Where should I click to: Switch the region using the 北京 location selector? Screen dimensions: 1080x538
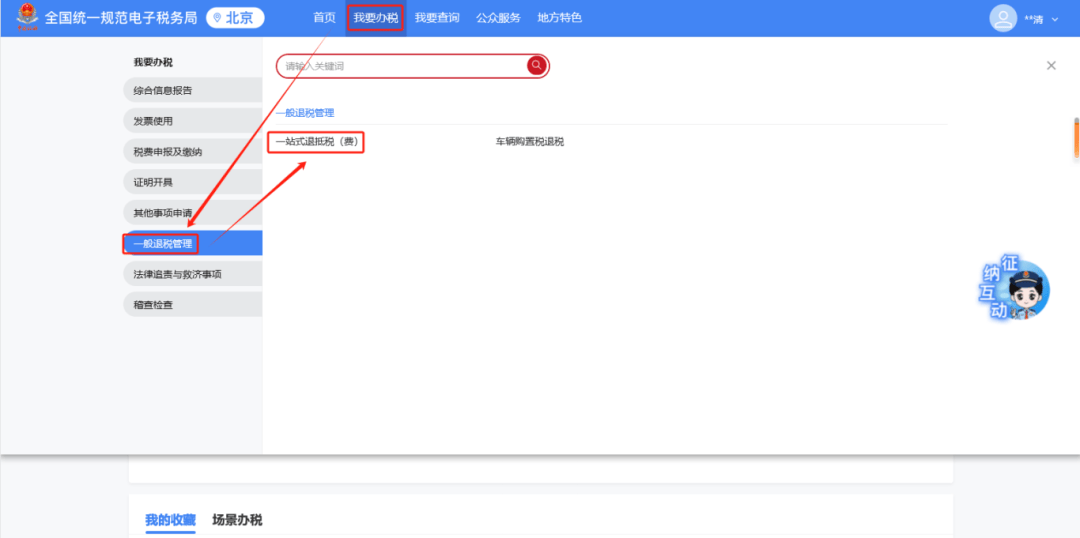coord(235,18)
